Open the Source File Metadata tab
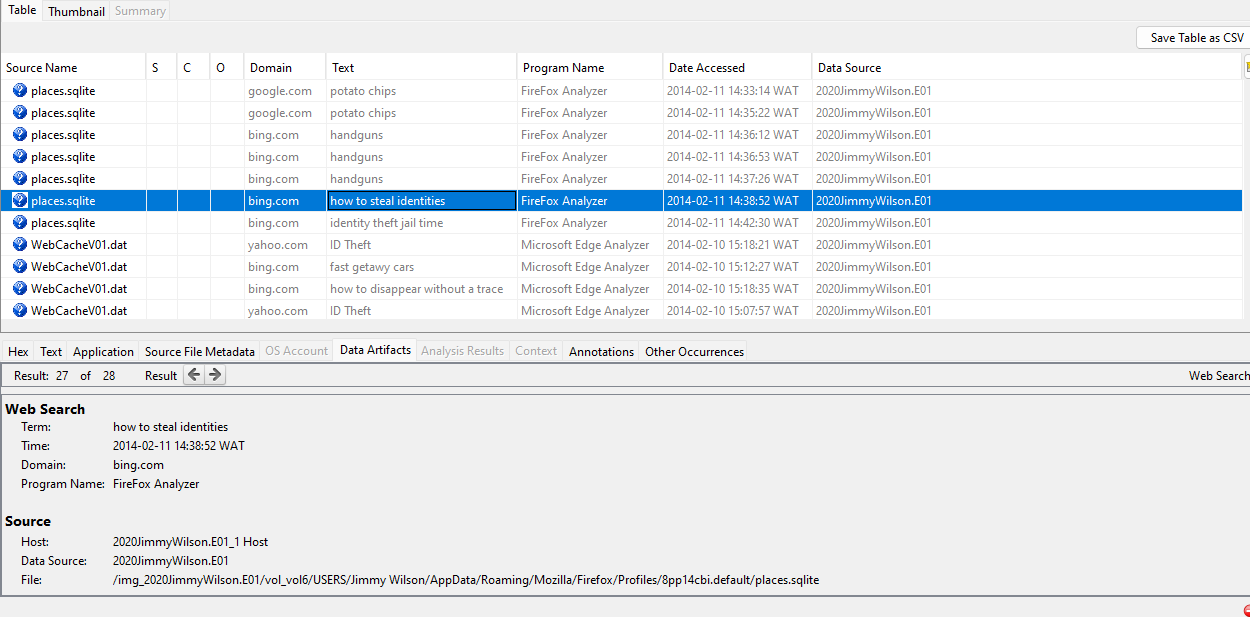Image resolution: width=1250 pixels, height=617 pixels. pos(199,351)
